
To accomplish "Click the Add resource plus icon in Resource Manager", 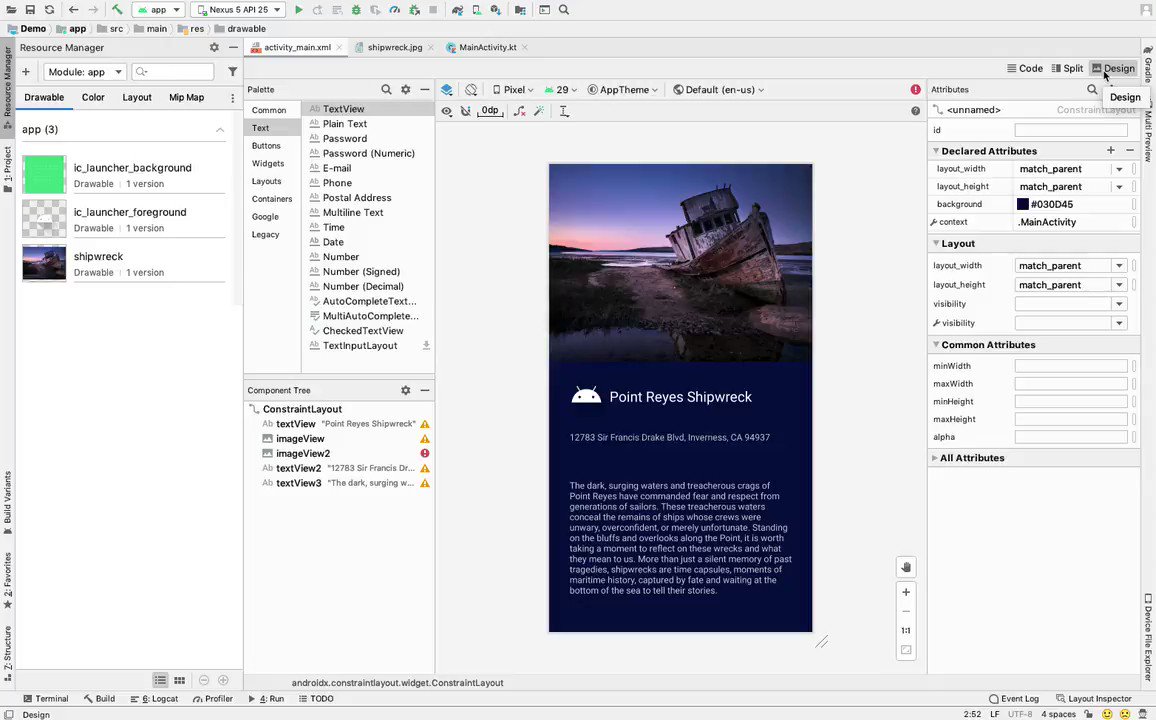I will [26, 71].
